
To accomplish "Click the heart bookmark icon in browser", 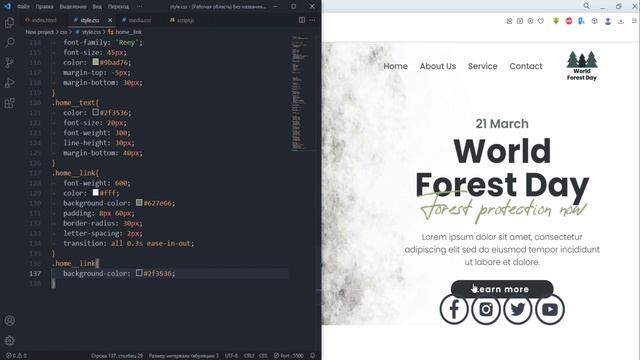I will [x=541, y=21].
